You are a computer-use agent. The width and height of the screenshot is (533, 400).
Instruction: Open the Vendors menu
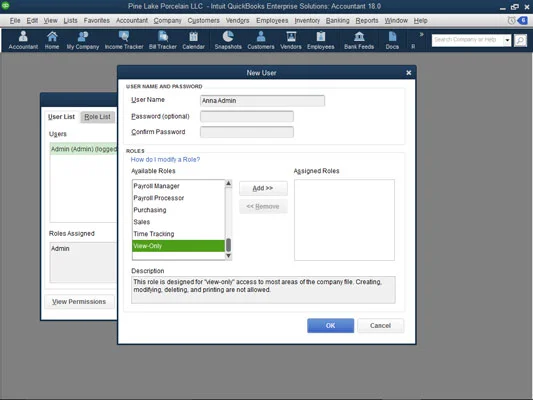point(238,21)
